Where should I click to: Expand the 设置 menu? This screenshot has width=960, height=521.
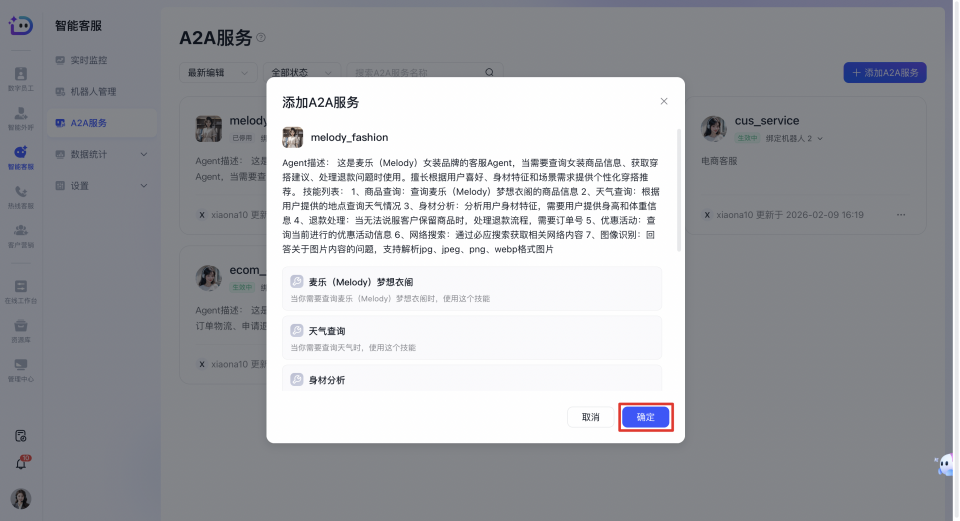101,185
